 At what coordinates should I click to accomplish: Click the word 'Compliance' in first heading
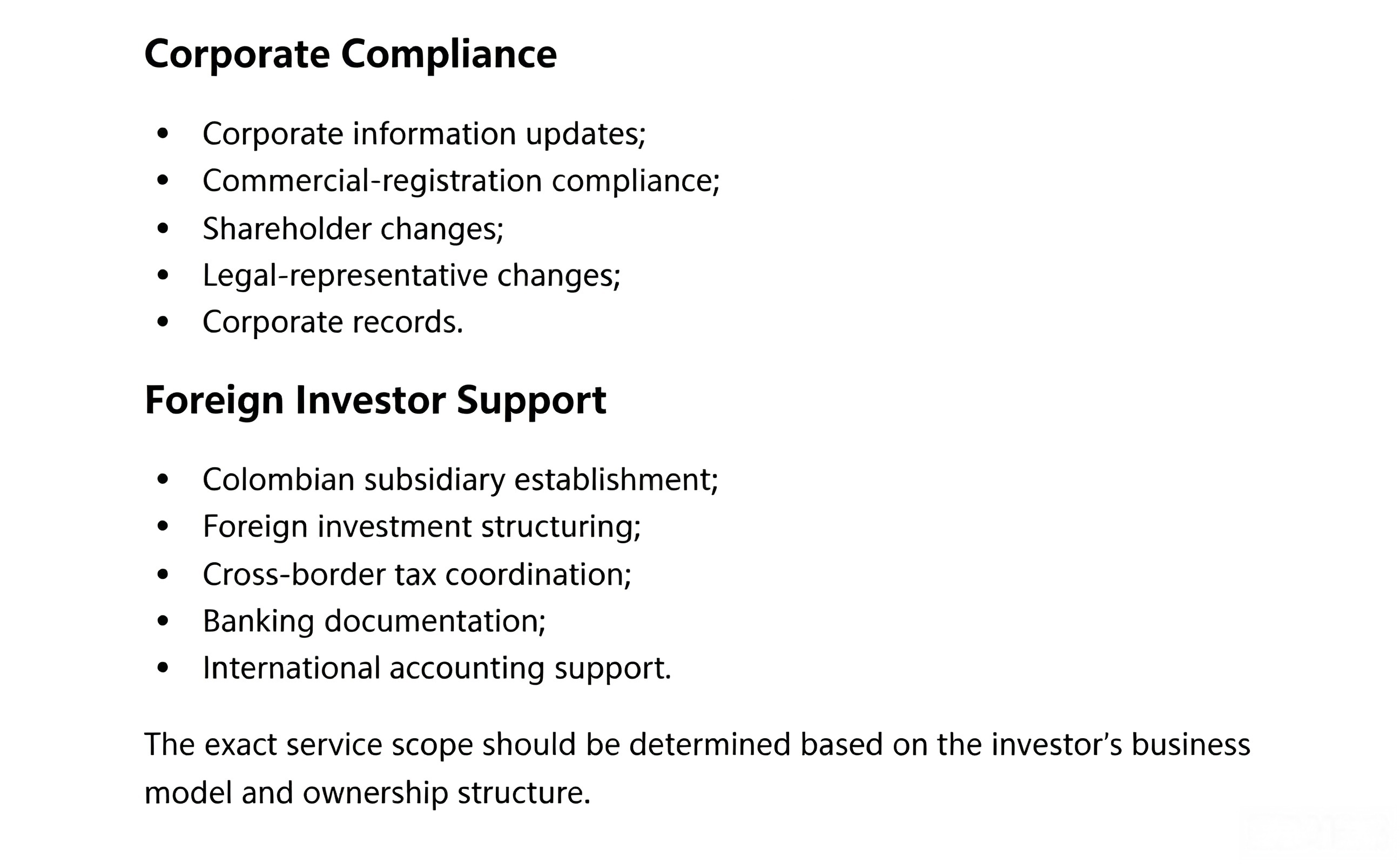click(x=449, y=55)
